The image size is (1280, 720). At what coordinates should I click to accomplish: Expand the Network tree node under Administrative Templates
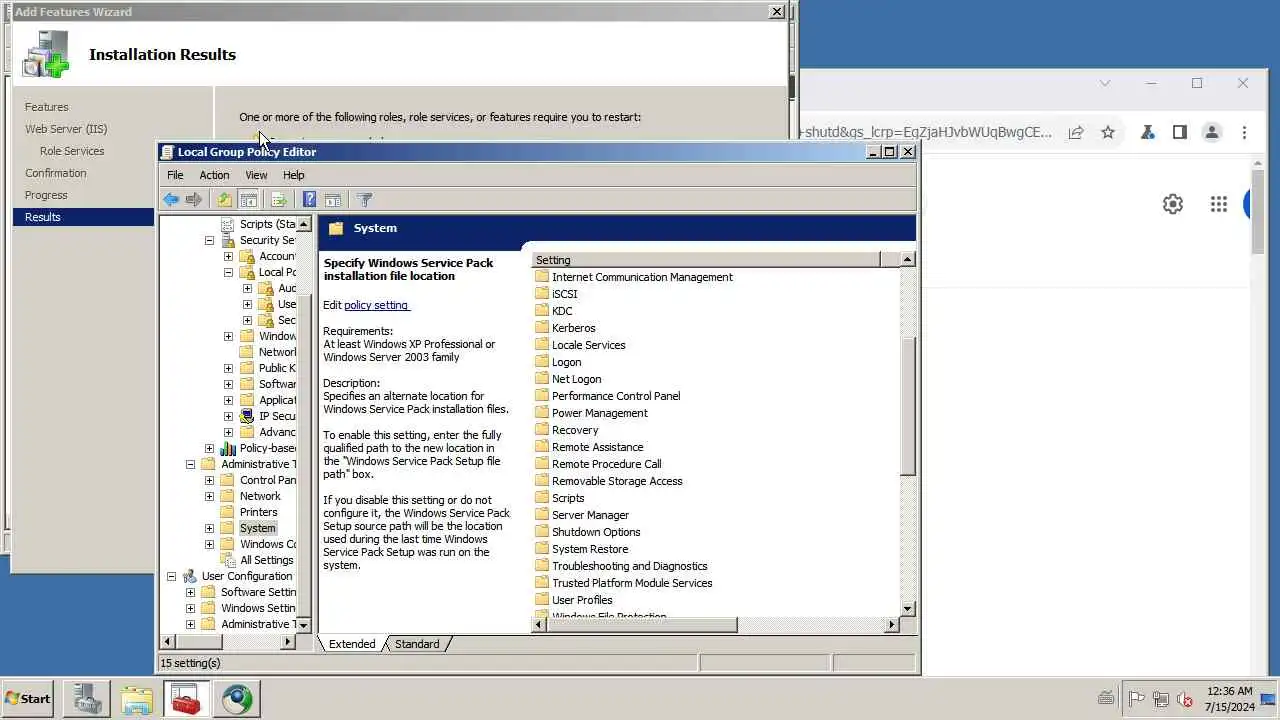pos(209,496)
